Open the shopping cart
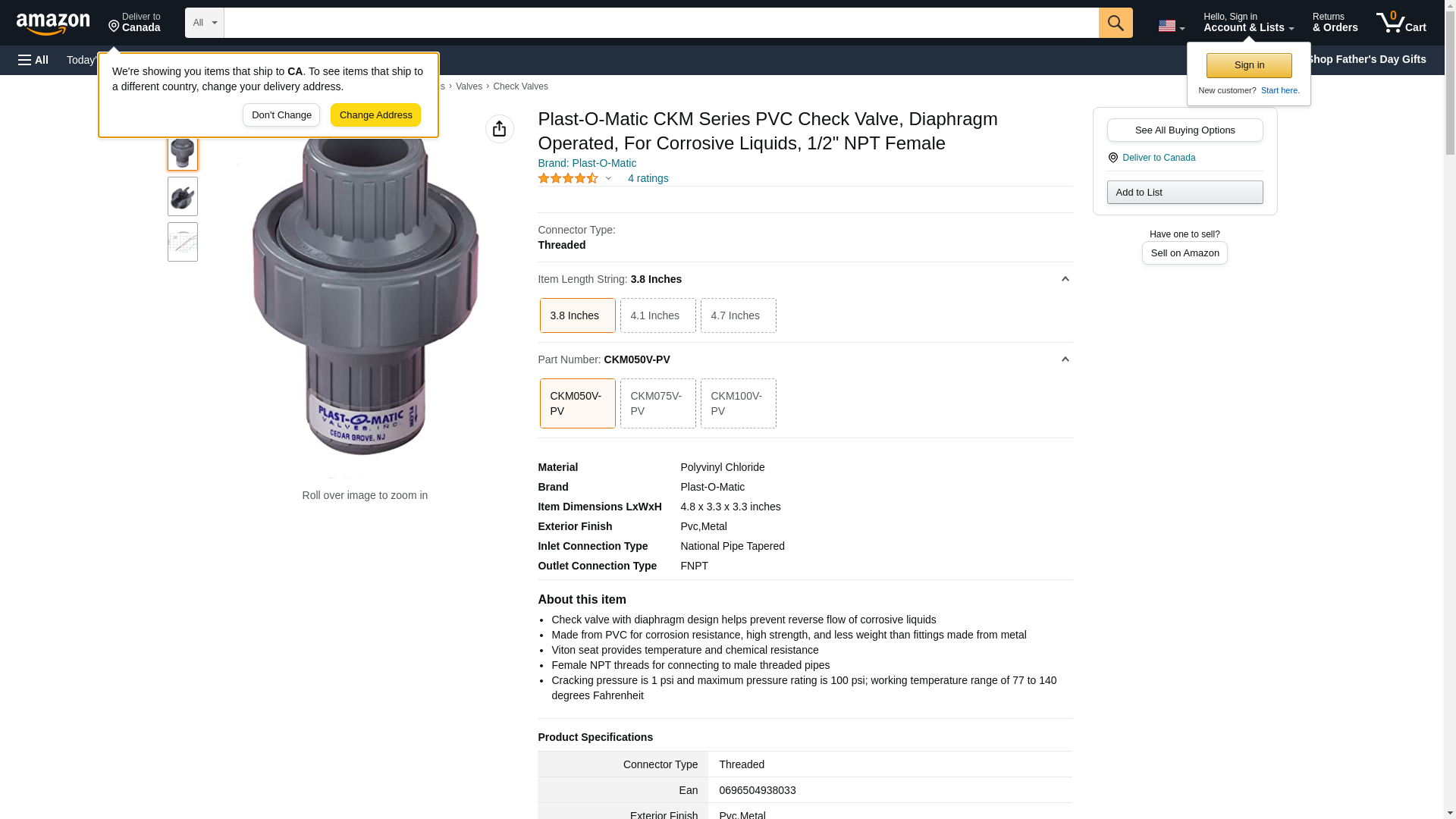The height and width of the screenshot is (819, 1456). pyautogui.click(x=1401, y=23)
